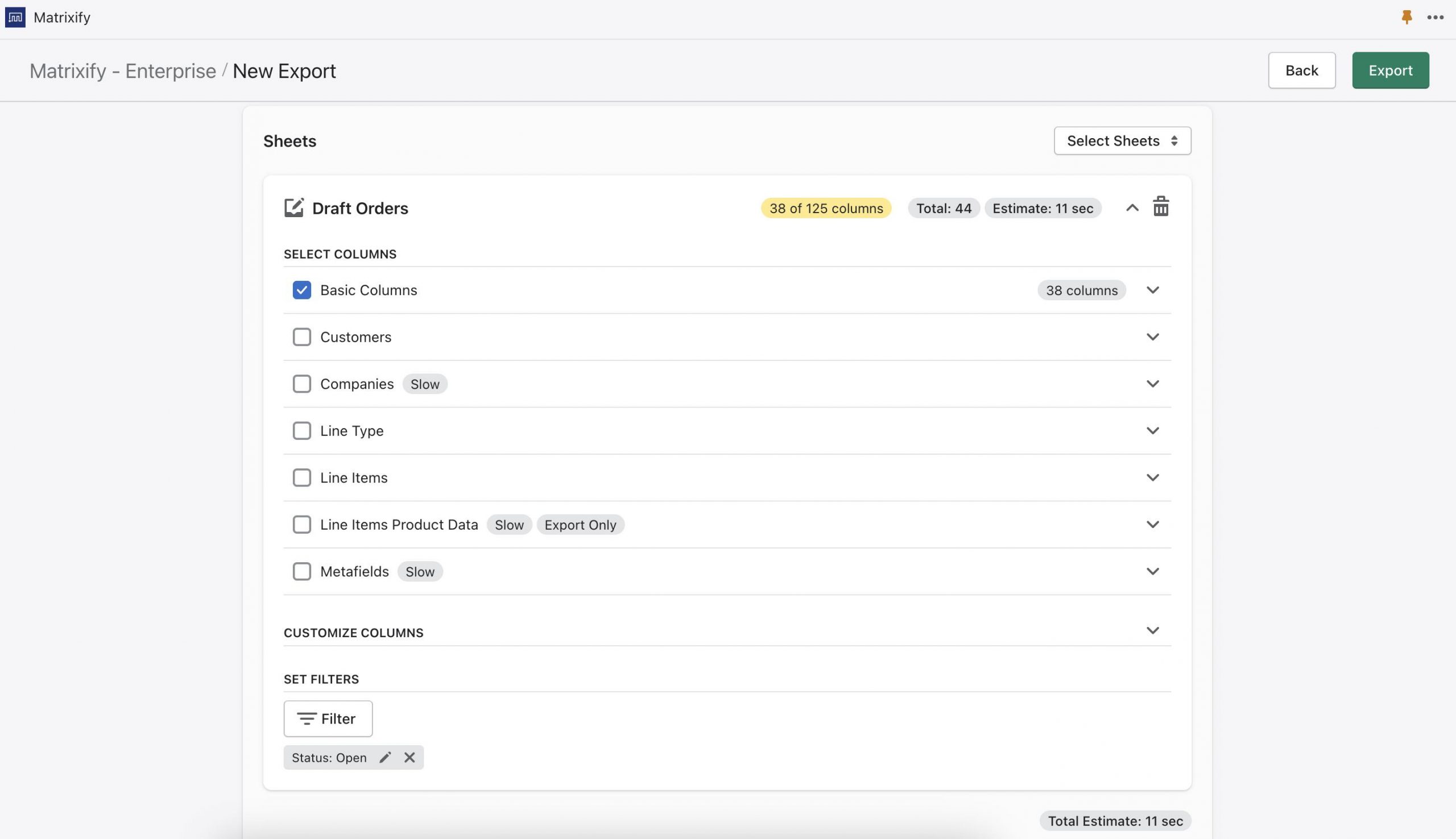Click the pencil icon next to Draft Orders
The image size is (1456, 839).
(x=293, y=207)
